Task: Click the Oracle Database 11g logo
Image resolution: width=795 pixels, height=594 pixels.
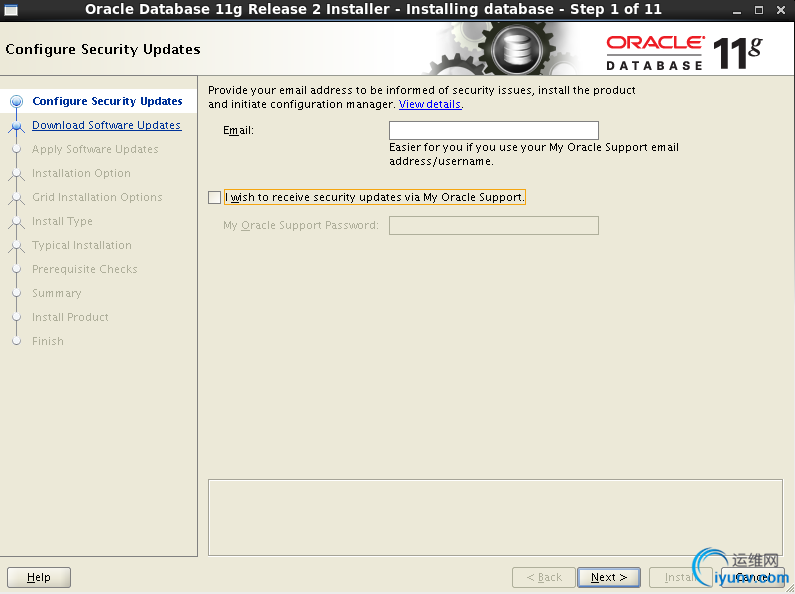Action: [683, 52]
